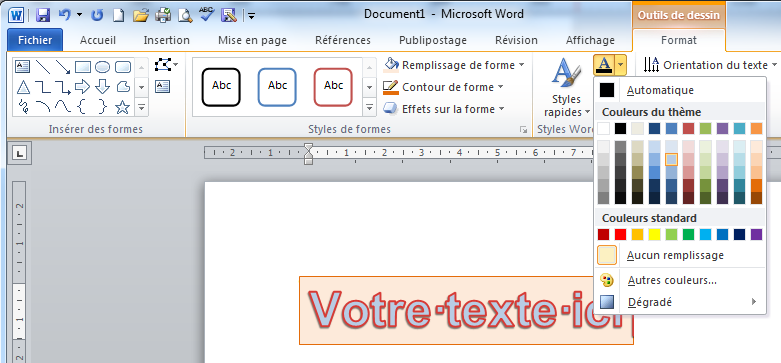Open the Fichier tab

35,40
